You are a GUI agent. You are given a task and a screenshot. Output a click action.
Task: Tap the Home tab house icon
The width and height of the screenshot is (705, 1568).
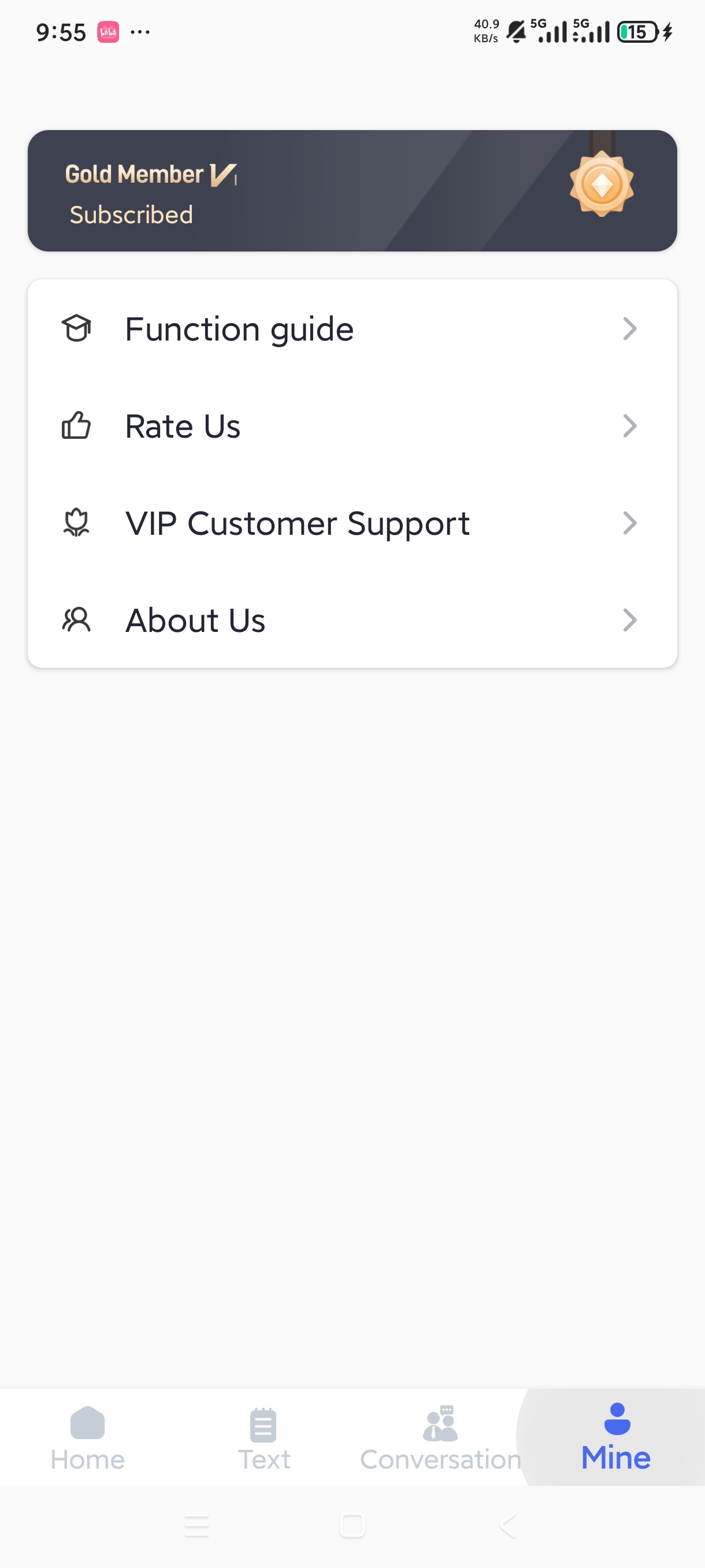[x=88, y=1422]
